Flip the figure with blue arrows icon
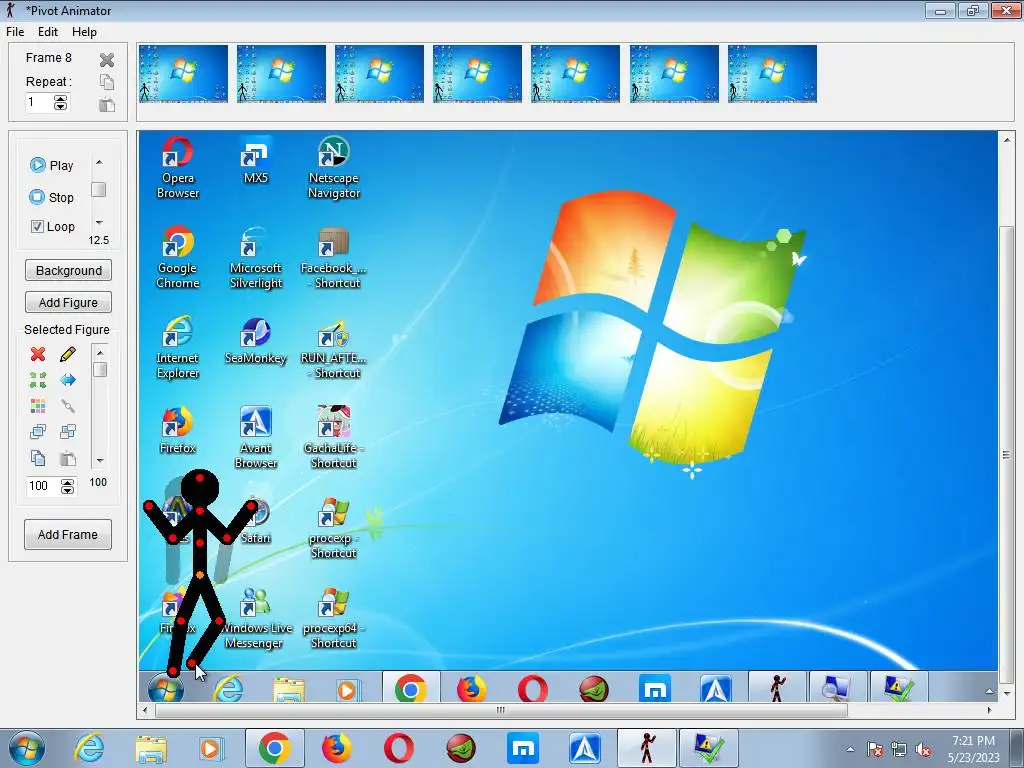Image resolution: width=1024 pixels, height=768 pixels. pos(68,380)
